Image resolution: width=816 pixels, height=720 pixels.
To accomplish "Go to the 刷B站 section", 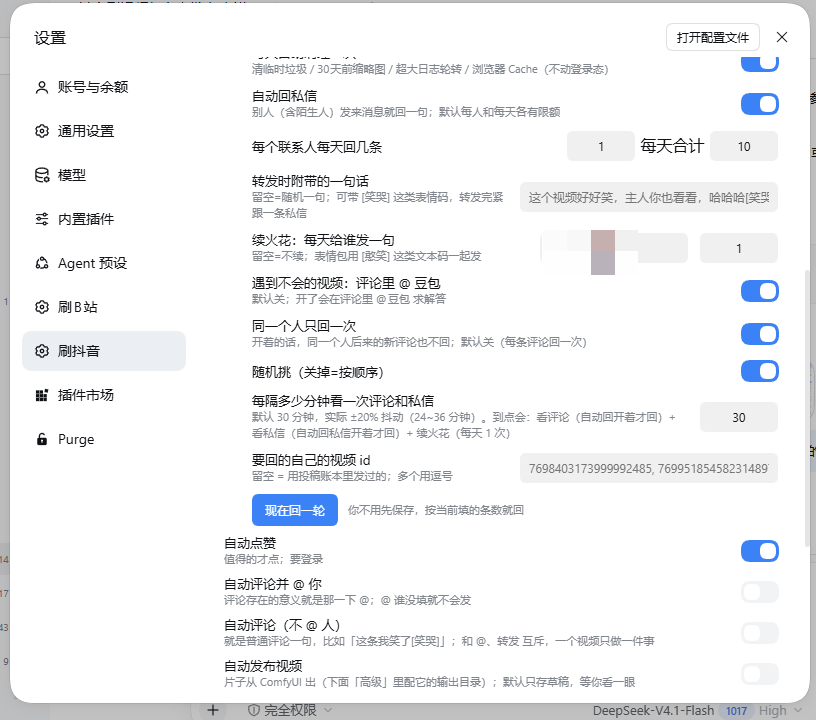I will coord(104,307).
